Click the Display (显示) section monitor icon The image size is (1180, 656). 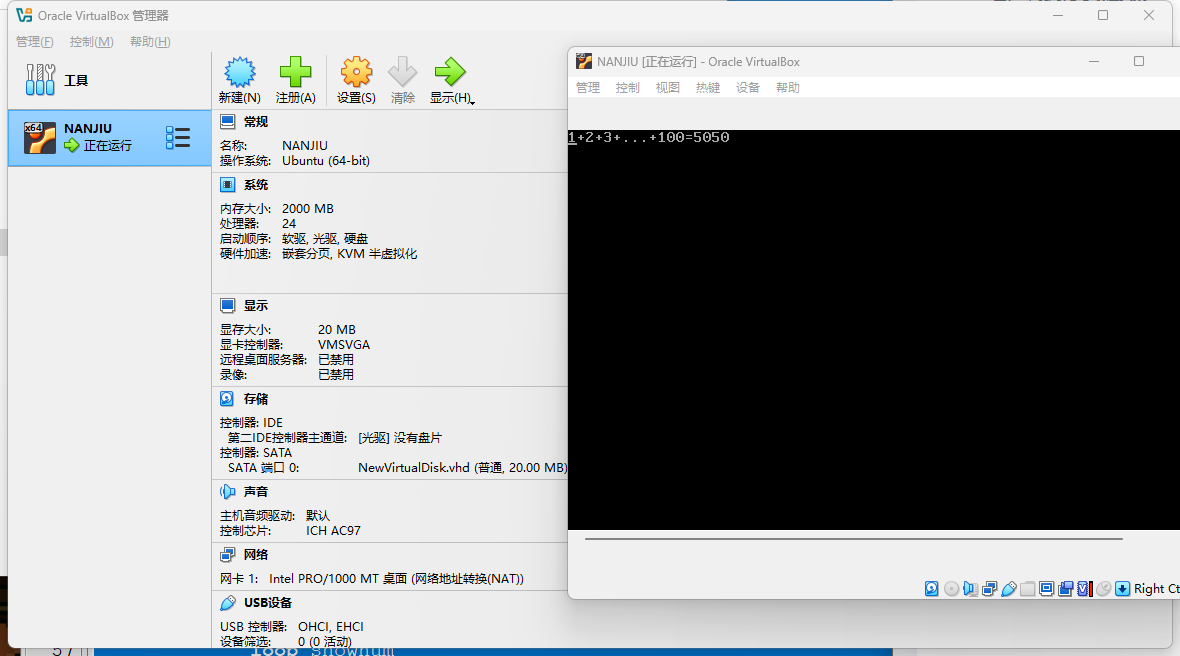227,305
